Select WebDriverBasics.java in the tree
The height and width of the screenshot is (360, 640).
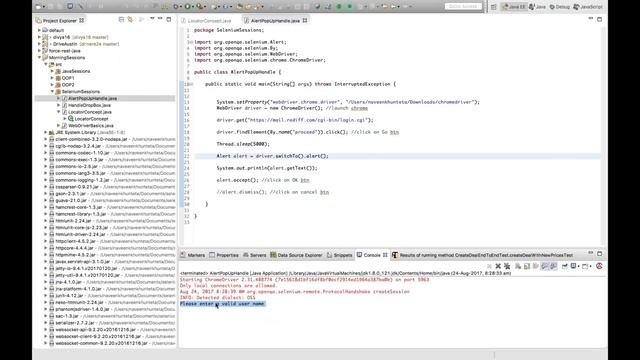(91, 126)
